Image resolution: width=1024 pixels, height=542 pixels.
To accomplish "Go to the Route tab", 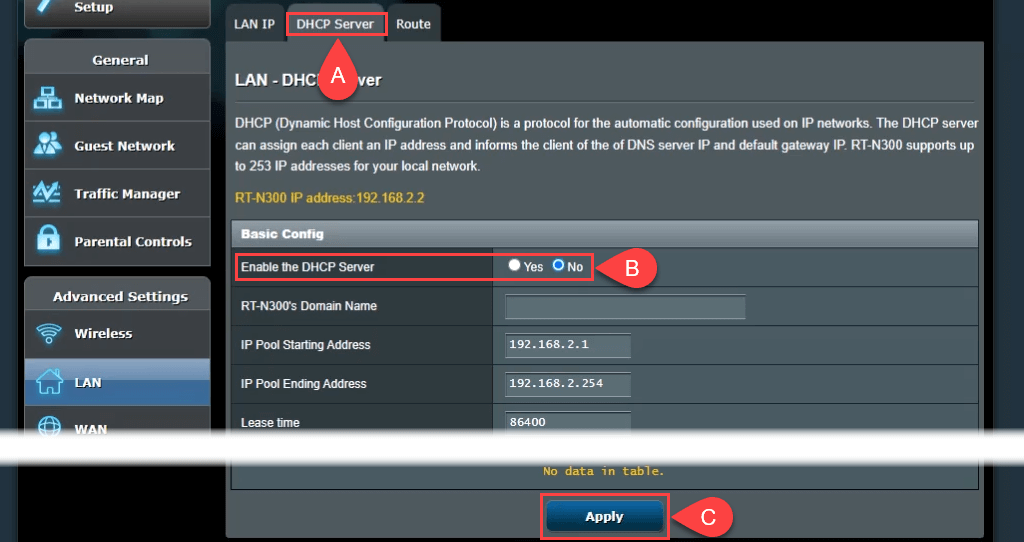I will tap(413, 24).
